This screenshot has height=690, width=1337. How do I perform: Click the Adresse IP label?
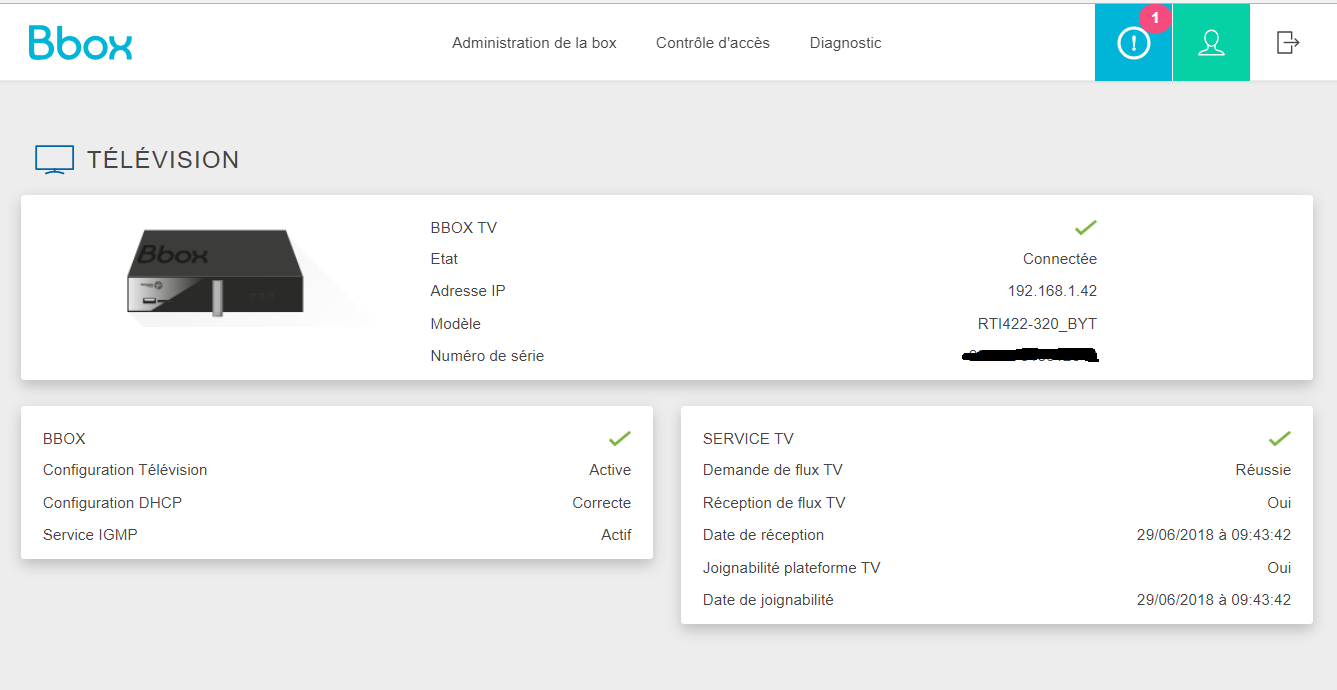(468, 291)
